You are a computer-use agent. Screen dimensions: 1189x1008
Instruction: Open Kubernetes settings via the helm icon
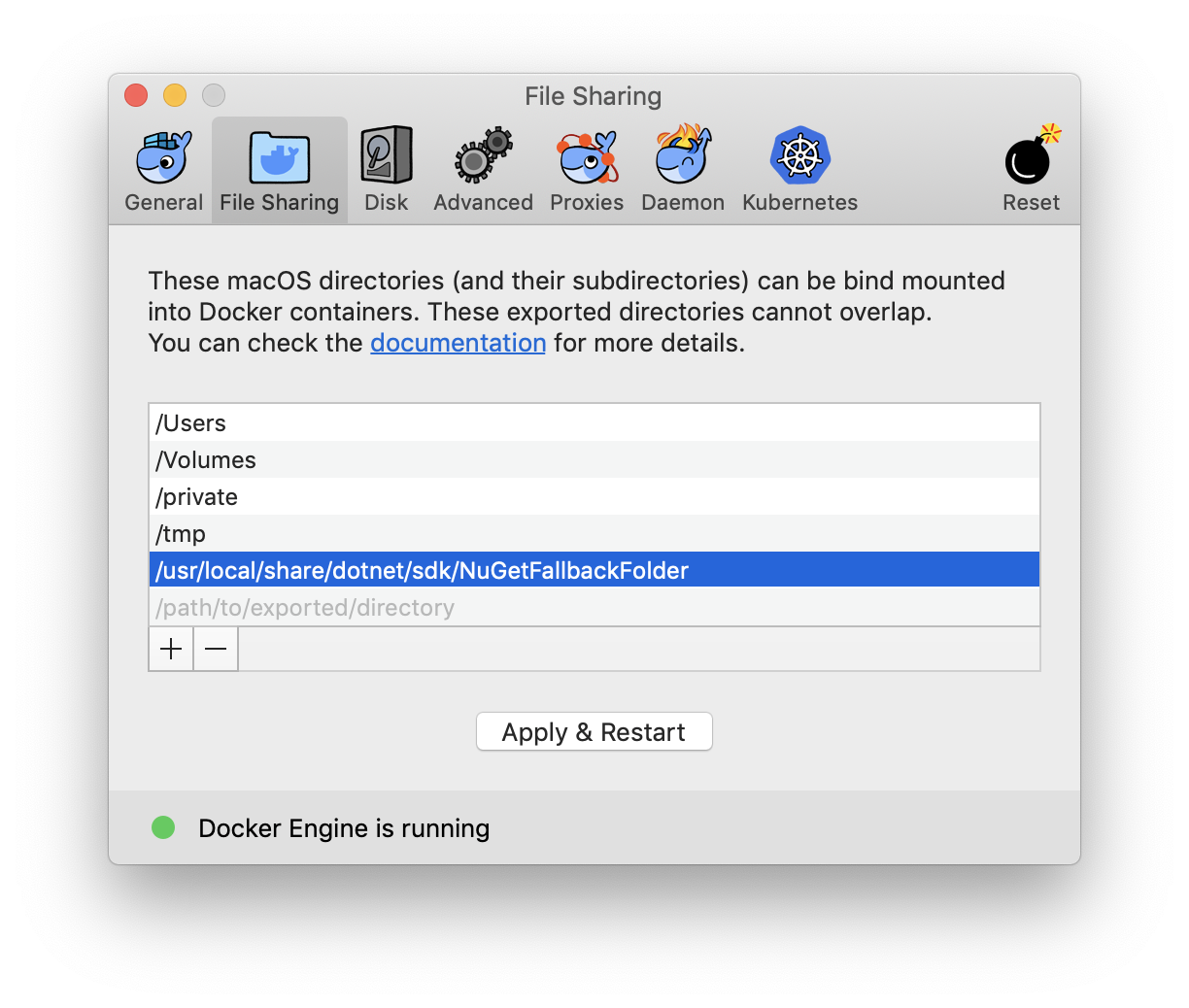tap(799, 155)
